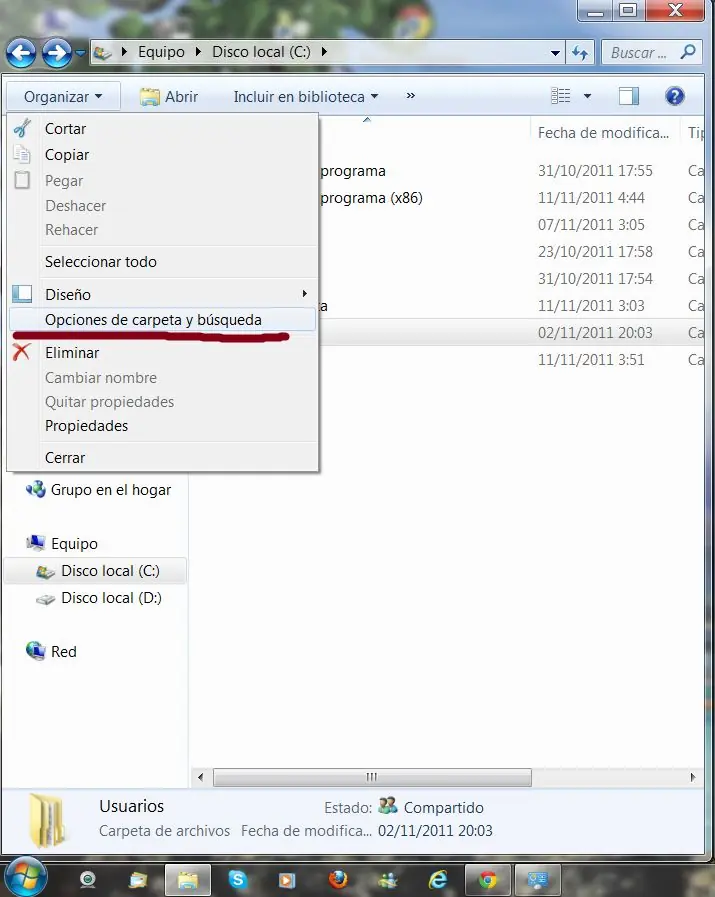Click the magnifying glass search icon
Screen dimensions: 715x897
coord(688,52)
